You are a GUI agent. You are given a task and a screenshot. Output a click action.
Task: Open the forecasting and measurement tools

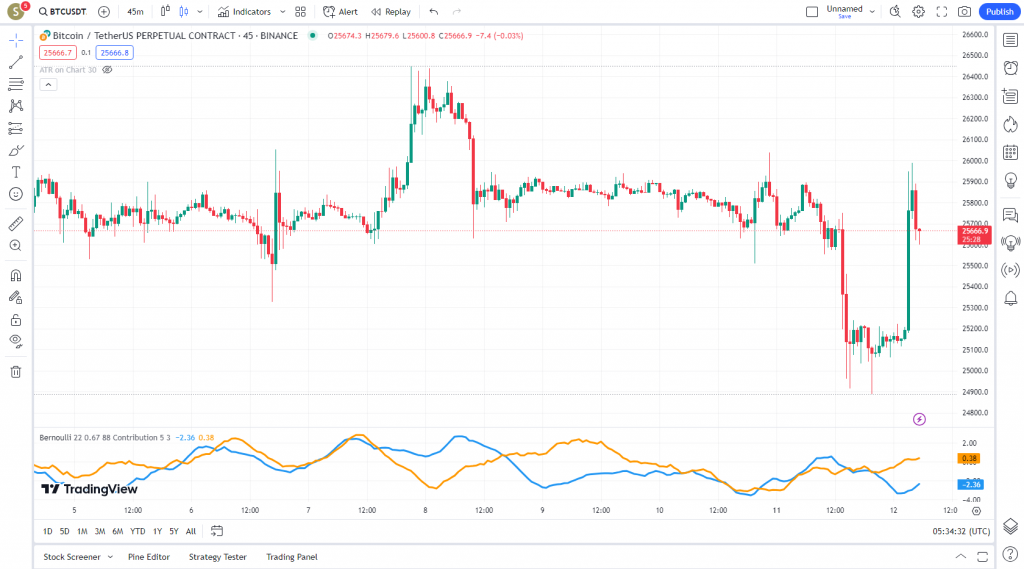coord(16,128)
